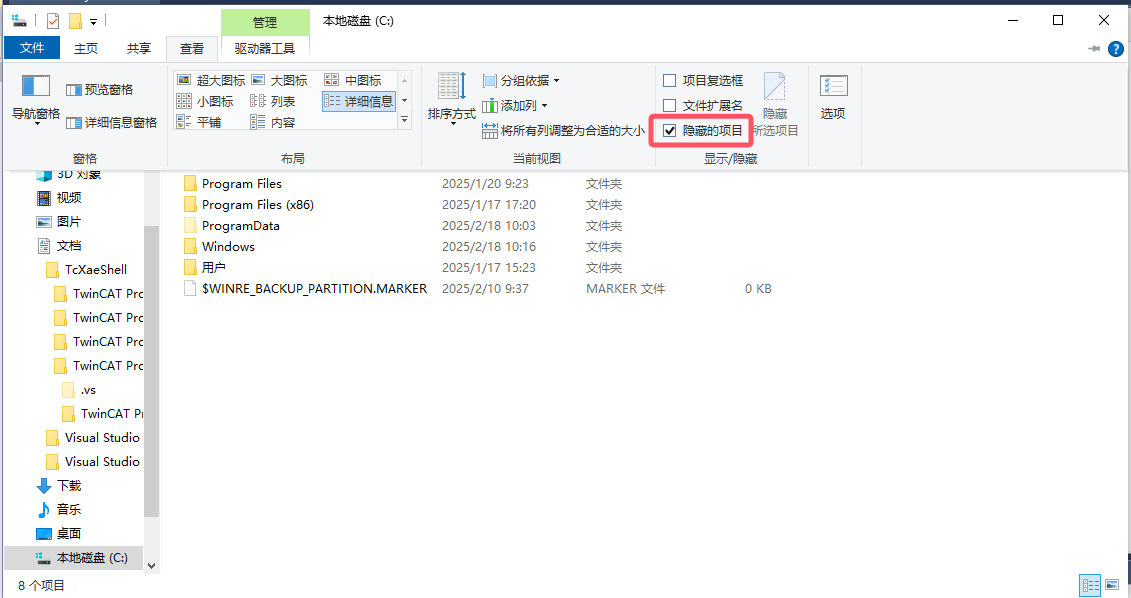1131x598 pixels.
Task: Switch to large icons view in status bar
Action: [1113, 585]
